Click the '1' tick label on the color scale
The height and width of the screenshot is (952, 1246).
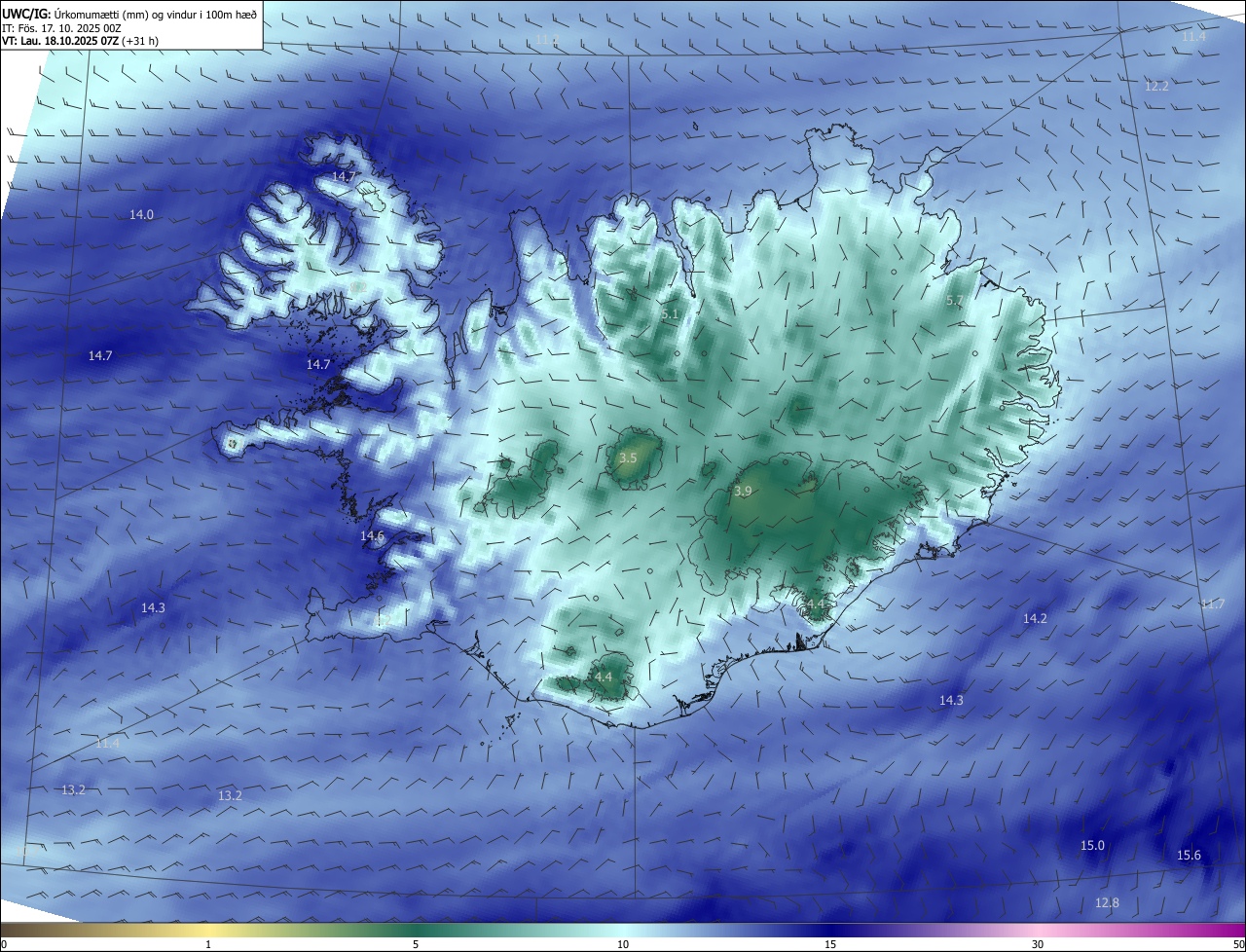pos(208,944)
